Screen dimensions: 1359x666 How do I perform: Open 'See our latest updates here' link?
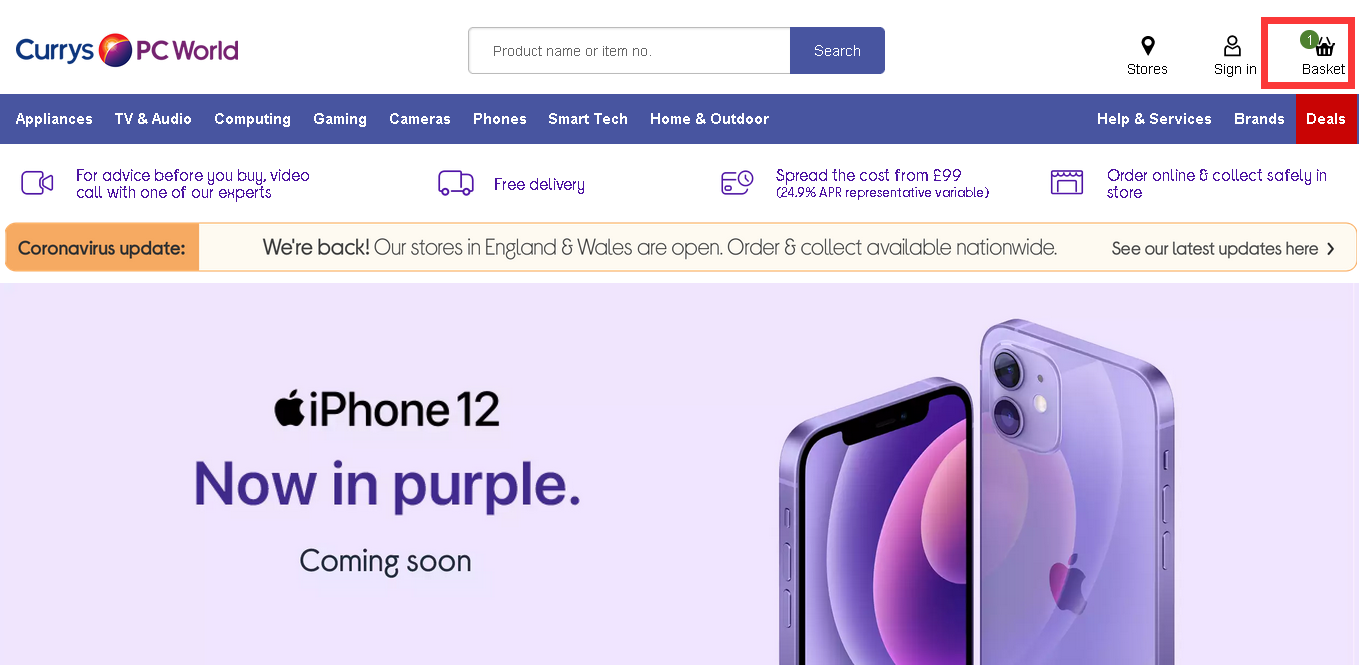[x=1222, y=249]
